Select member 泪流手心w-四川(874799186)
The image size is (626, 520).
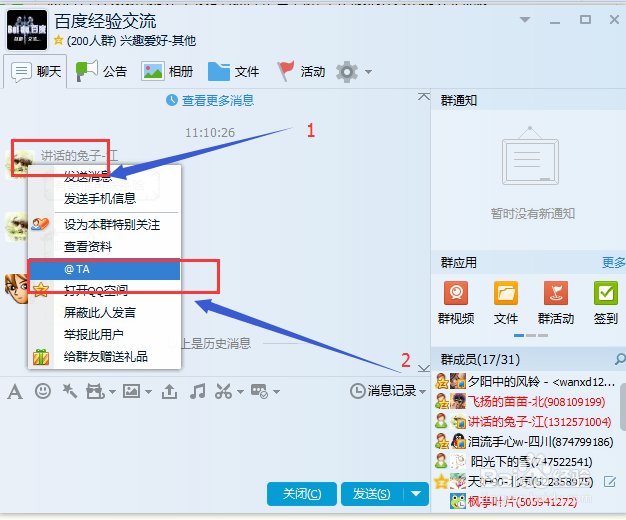pos(525,441)
